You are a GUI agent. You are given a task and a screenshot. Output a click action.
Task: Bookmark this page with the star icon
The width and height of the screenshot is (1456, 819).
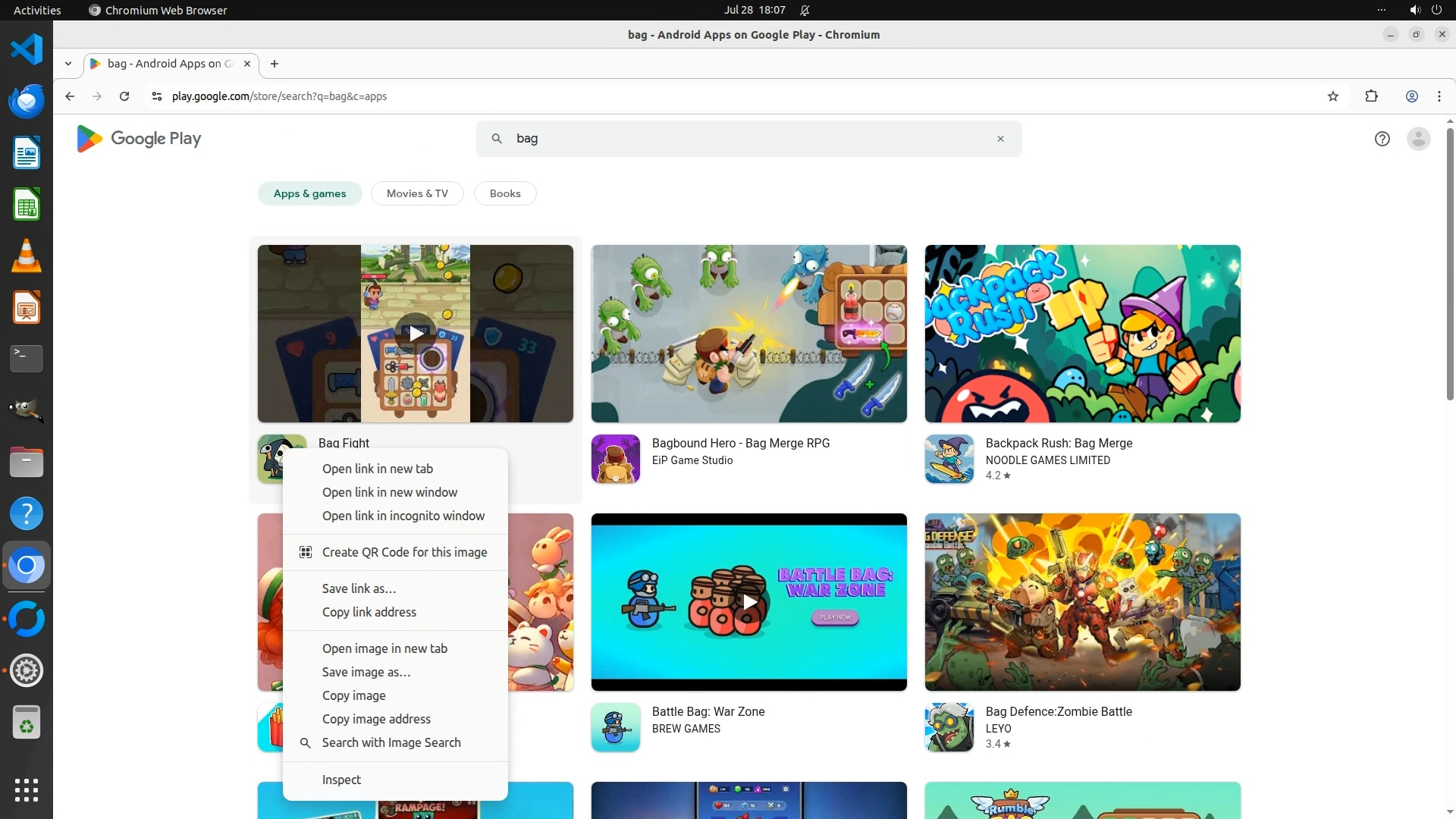click(1333, 96)
